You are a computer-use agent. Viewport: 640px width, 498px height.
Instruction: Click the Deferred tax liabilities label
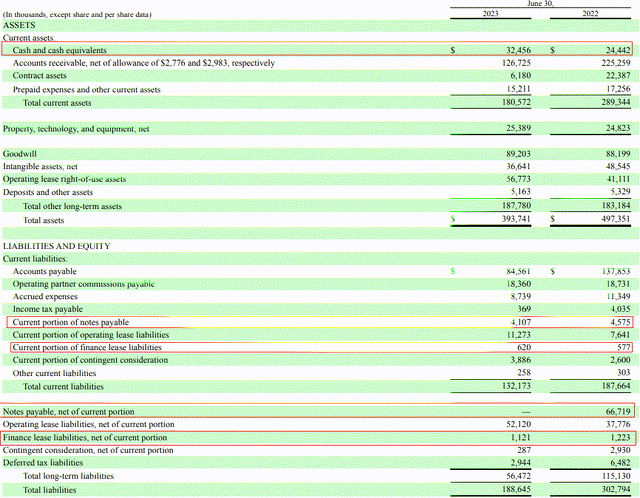[x=43, y=463]
